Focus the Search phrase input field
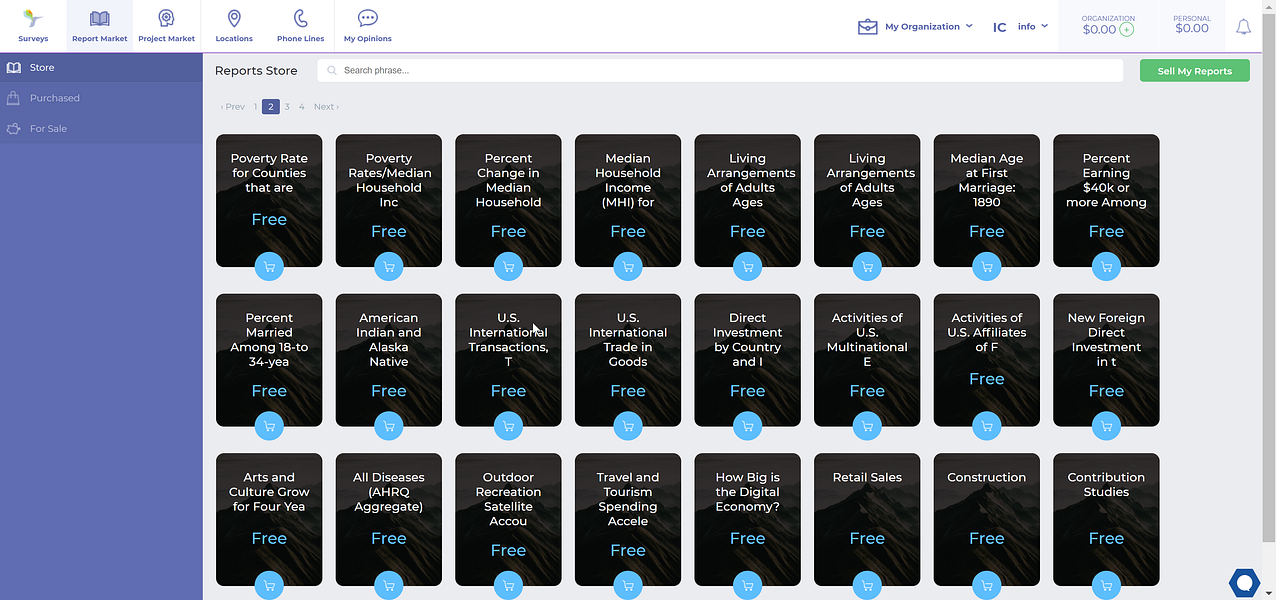 [x=720, y=71]
